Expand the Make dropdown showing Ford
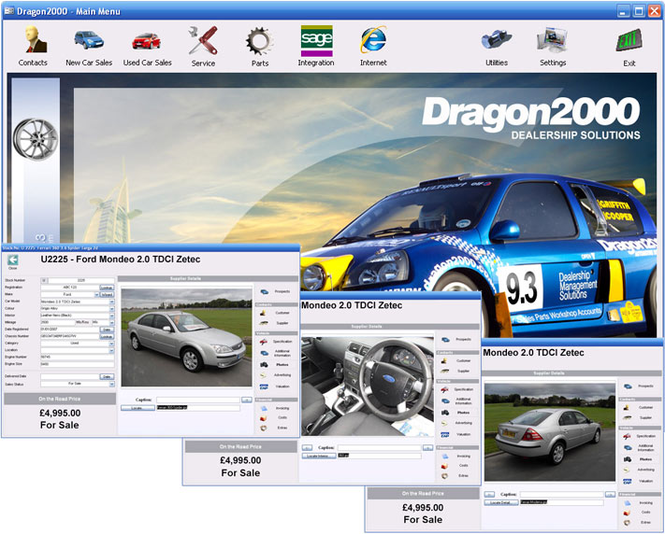 coord(96,294)
